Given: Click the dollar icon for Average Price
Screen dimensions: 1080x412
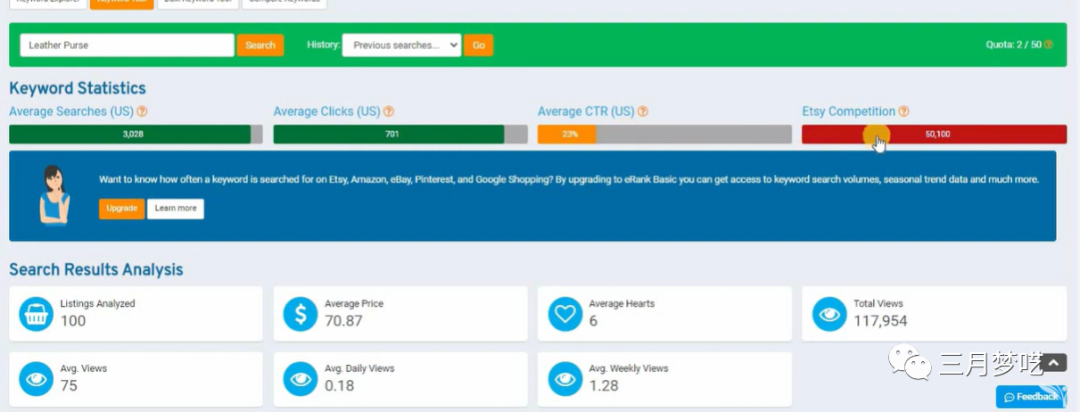Looking at the screenshot, I should pyautogui.click(x=300, y=314).
